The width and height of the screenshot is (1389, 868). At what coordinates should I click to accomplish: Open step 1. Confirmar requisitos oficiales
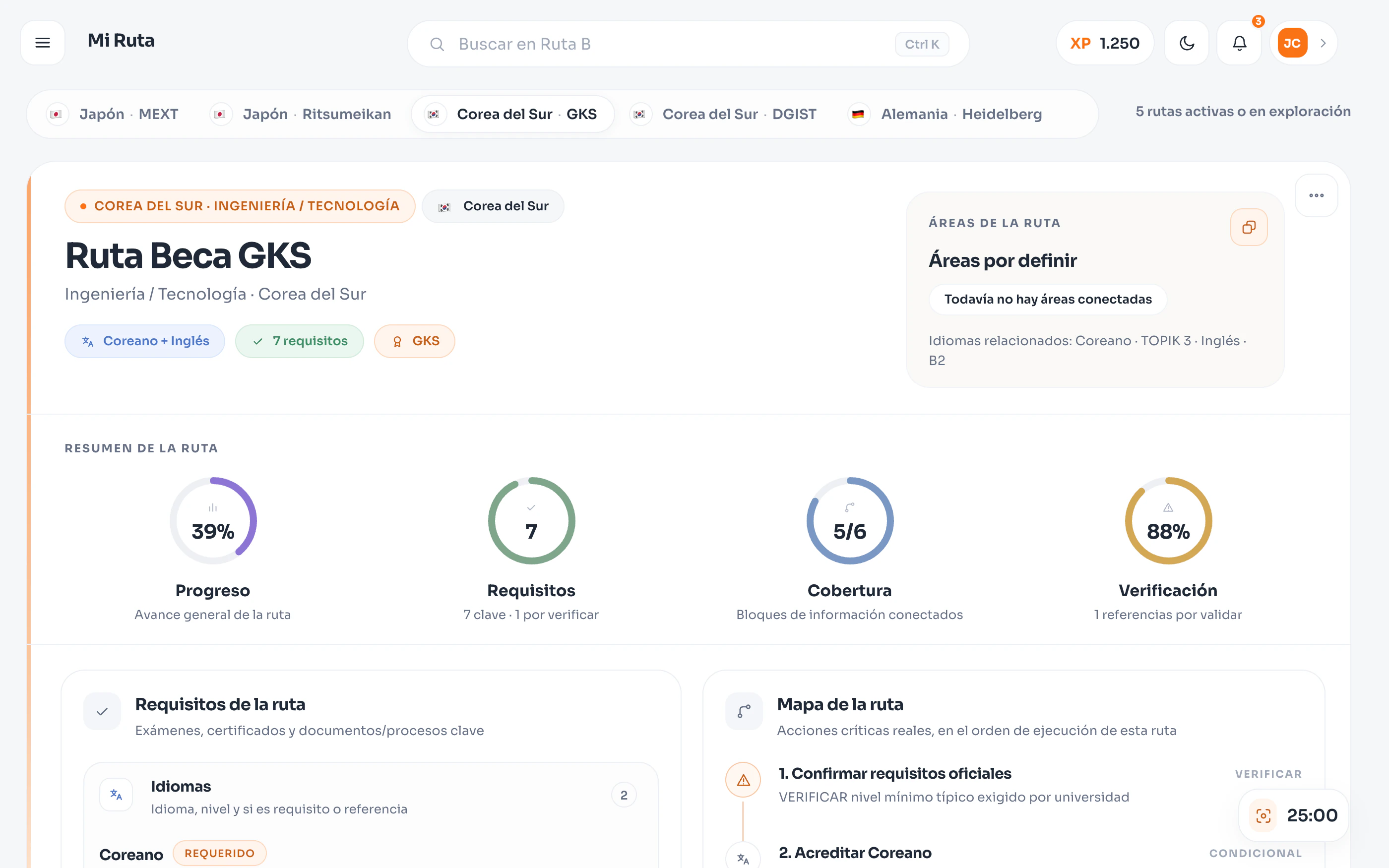click(x=895, y=774)
